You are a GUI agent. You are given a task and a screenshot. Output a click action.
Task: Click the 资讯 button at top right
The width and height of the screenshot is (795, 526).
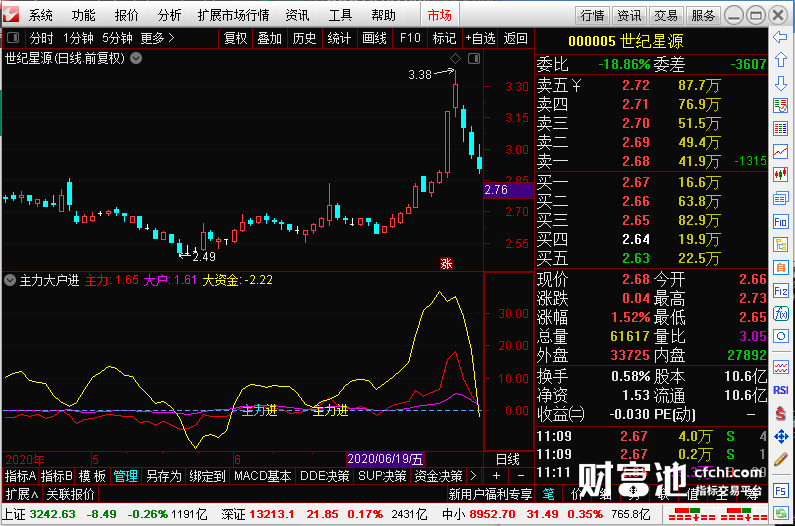tap(629, 16)
